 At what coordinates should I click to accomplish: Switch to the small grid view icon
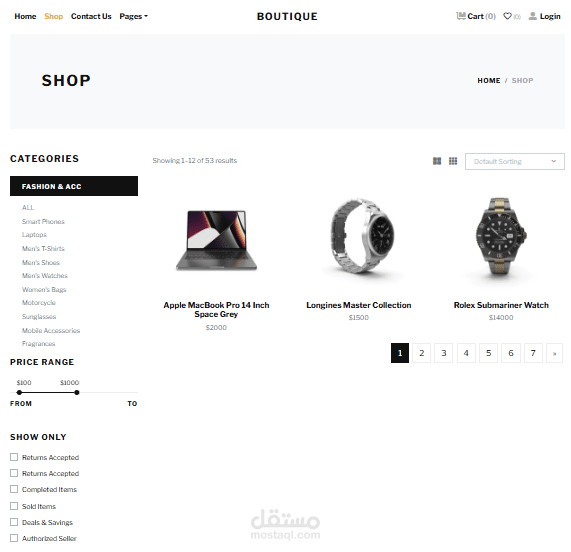(x=453, y=161)
